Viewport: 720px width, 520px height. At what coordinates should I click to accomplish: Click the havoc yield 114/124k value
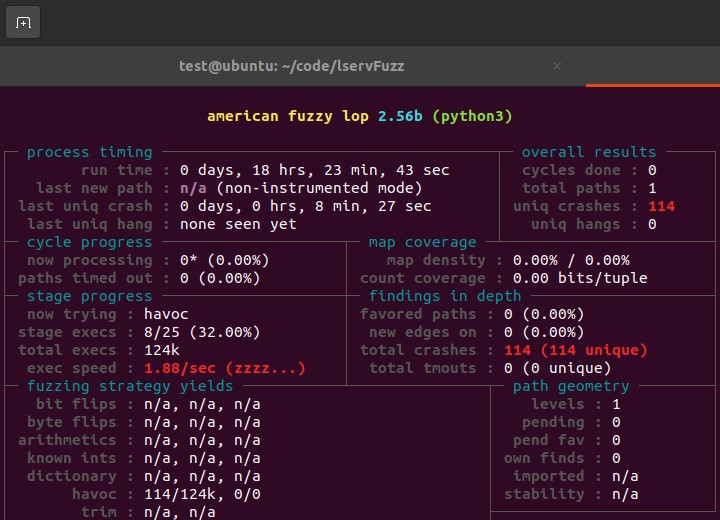pyautogui.click(x=184, y=494)
